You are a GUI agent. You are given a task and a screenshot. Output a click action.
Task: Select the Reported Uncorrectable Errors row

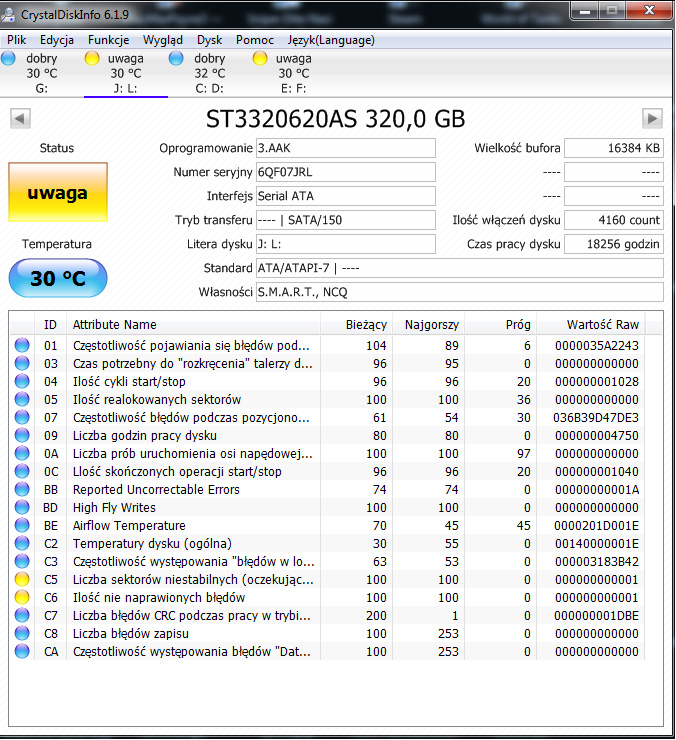[x=328, y=489]
